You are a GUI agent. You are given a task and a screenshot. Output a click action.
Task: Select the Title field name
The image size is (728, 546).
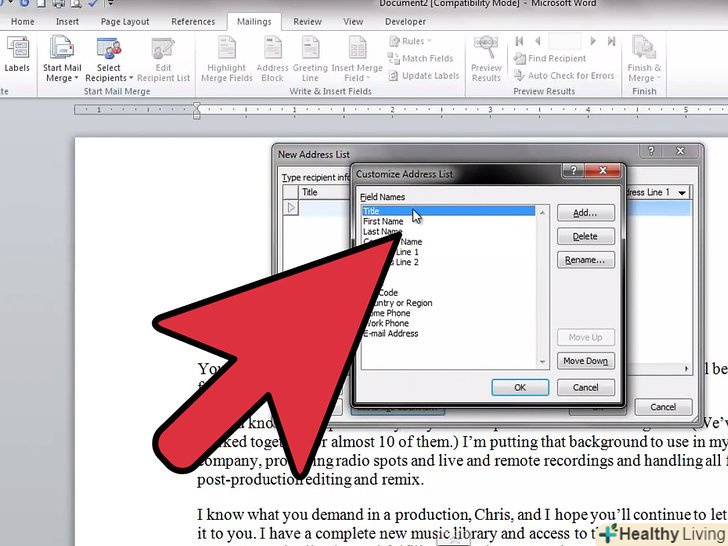tap(448, 211)
